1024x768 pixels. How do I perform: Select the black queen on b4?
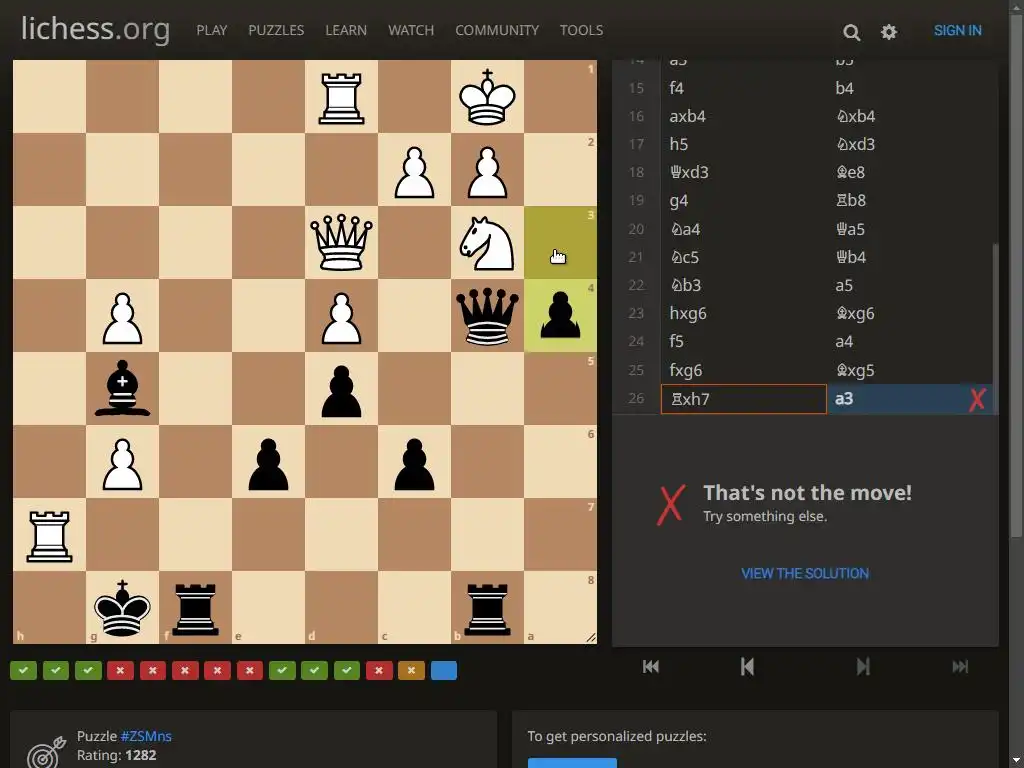(x=487, y=315)
